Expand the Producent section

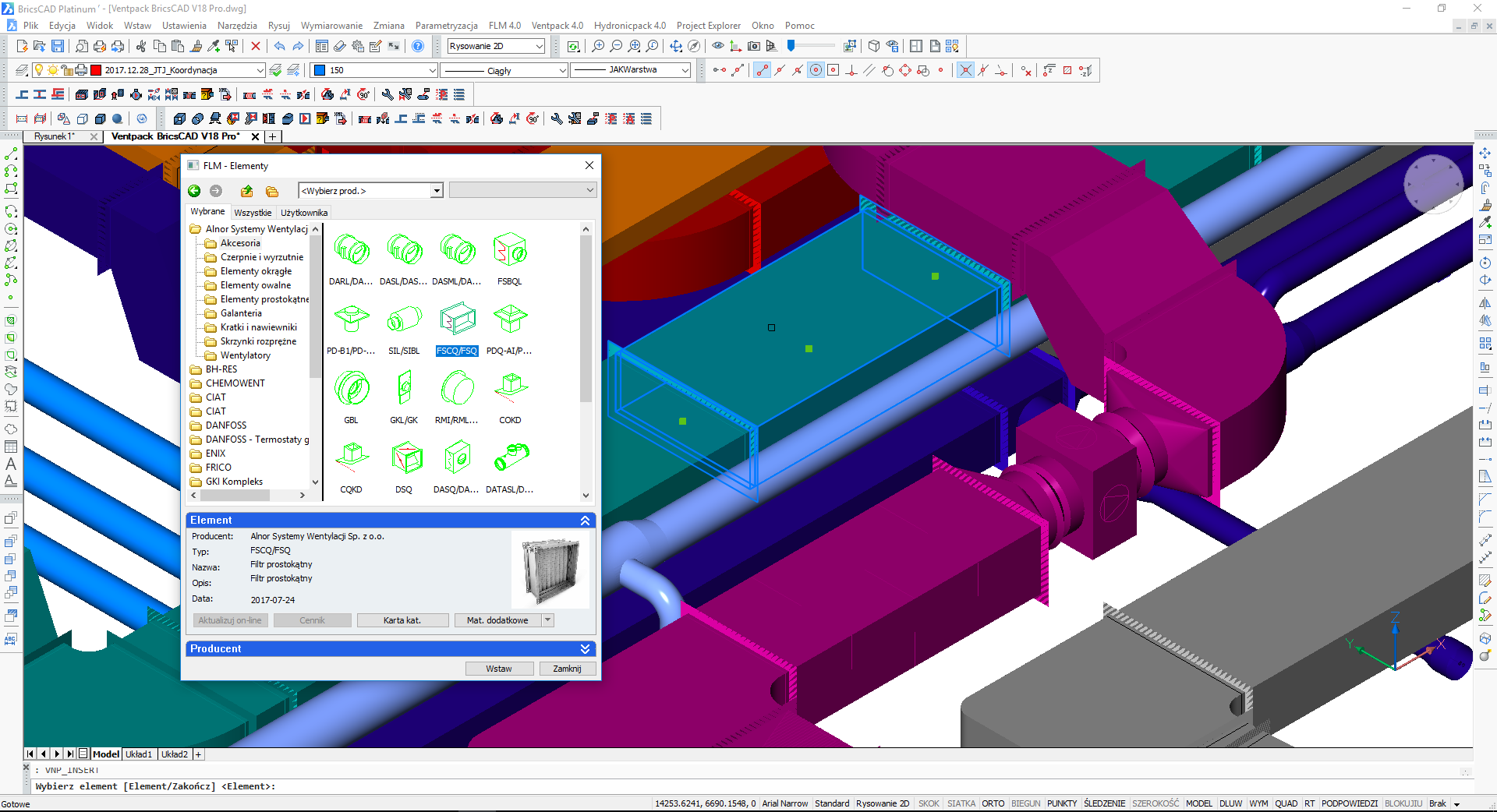pos(585,648)
